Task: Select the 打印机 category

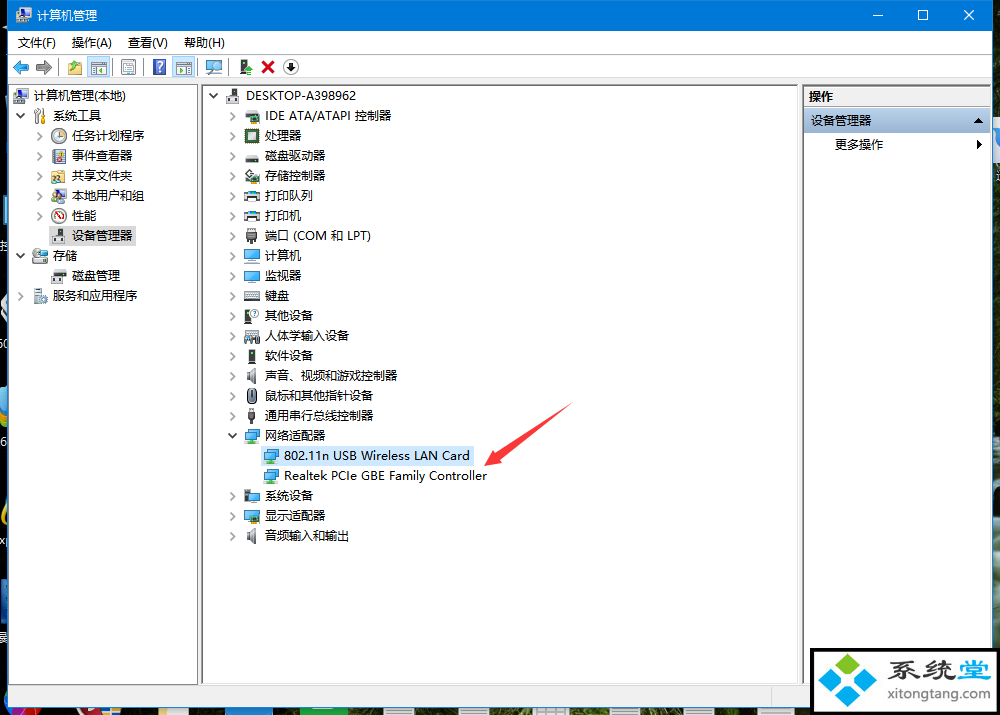Action: pos(283,216)
